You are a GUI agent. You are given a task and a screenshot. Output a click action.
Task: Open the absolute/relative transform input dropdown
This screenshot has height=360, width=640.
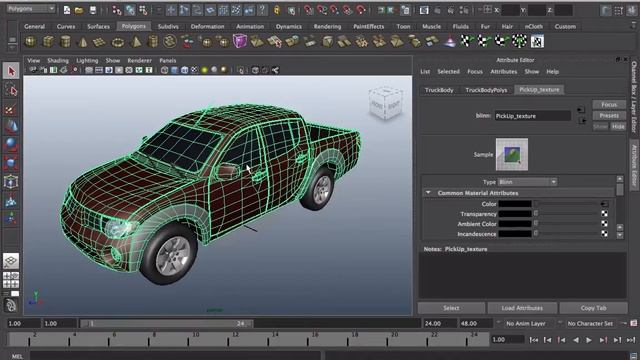pos(487,10)
